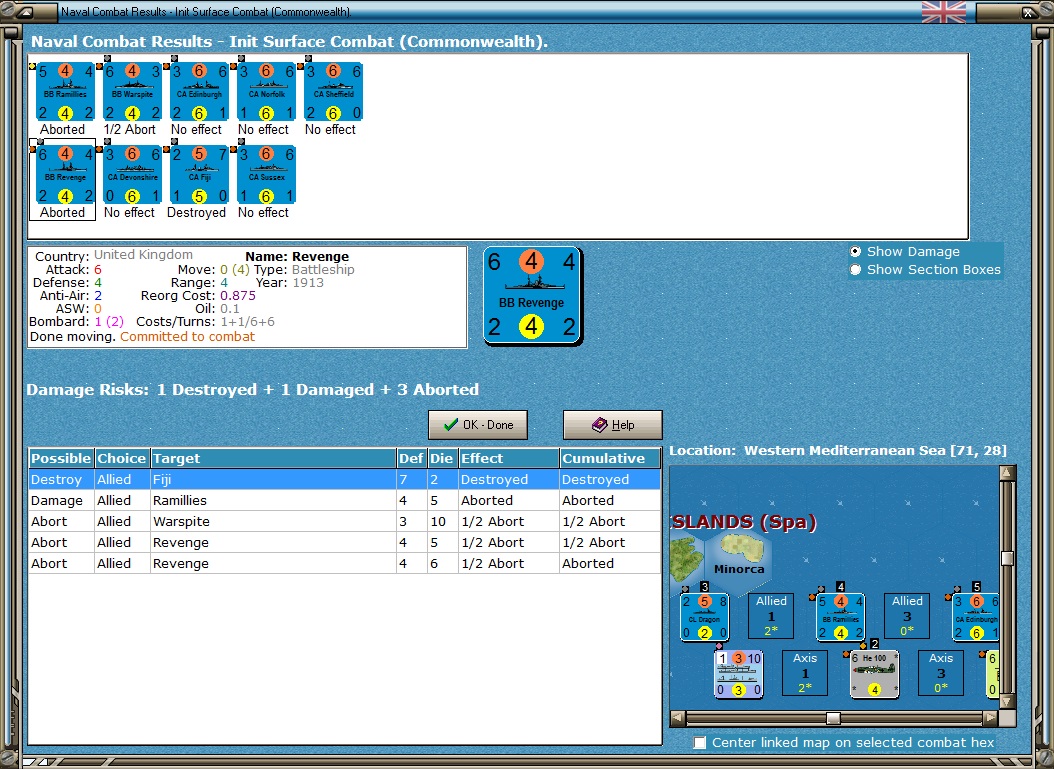Click the Allied section box 3 on map
1054x769 pixels.
tap(907, 616)
